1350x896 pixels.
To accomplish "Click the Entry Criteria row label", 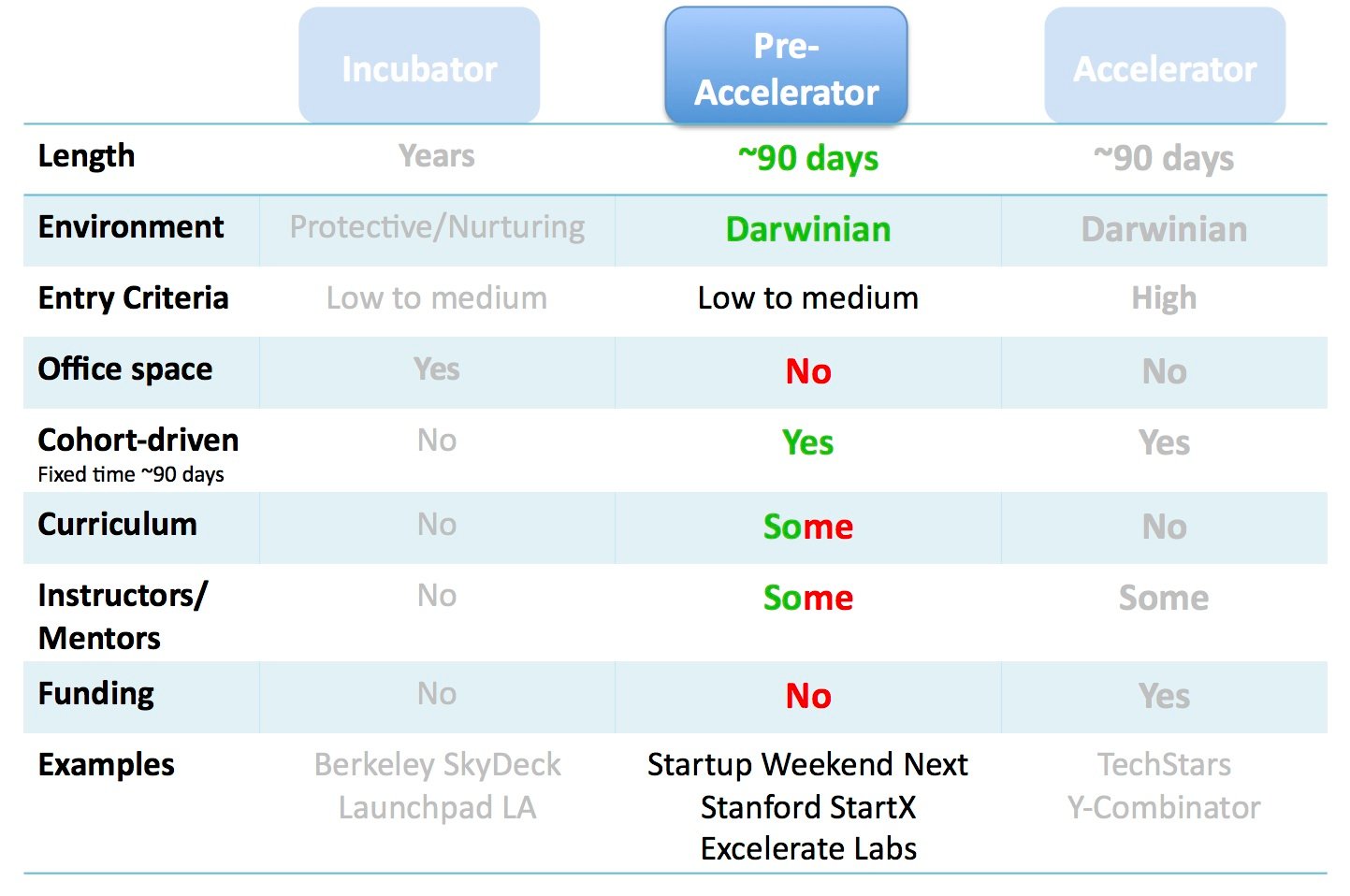I will (x=133, y=298).
